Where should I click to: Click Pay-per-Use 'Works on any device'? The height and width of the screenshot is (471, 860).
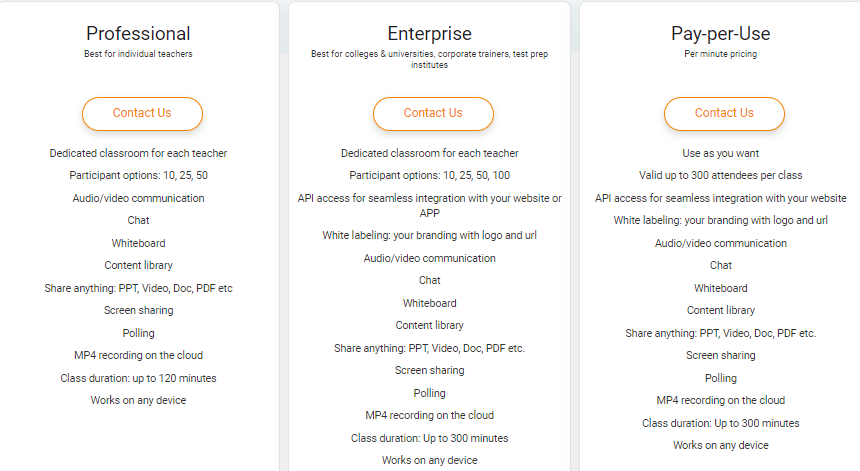721,445
